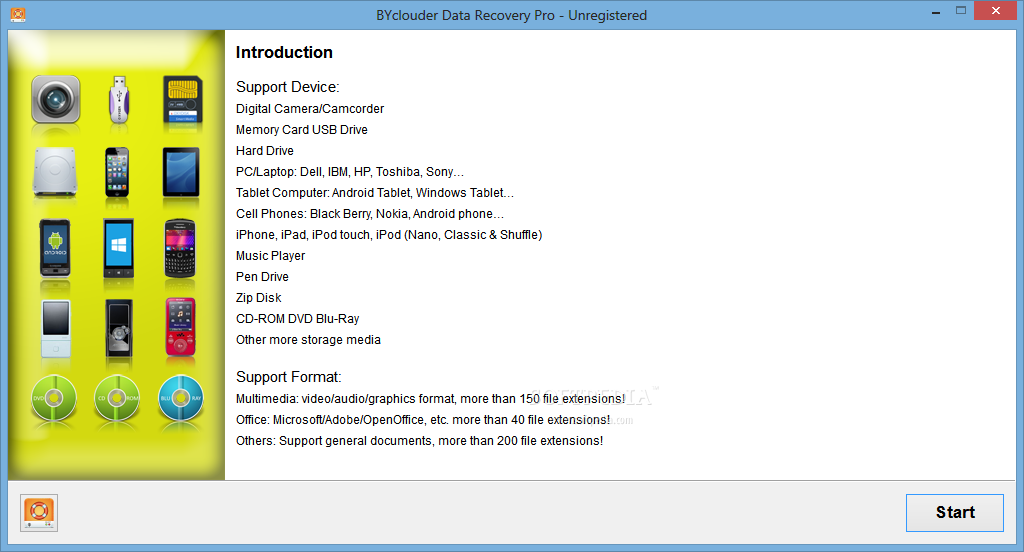This screenshot has width=1024, height=552.
Task: Click the blue Blu-Ray disc icon
Action: click(x=181, y=398)
